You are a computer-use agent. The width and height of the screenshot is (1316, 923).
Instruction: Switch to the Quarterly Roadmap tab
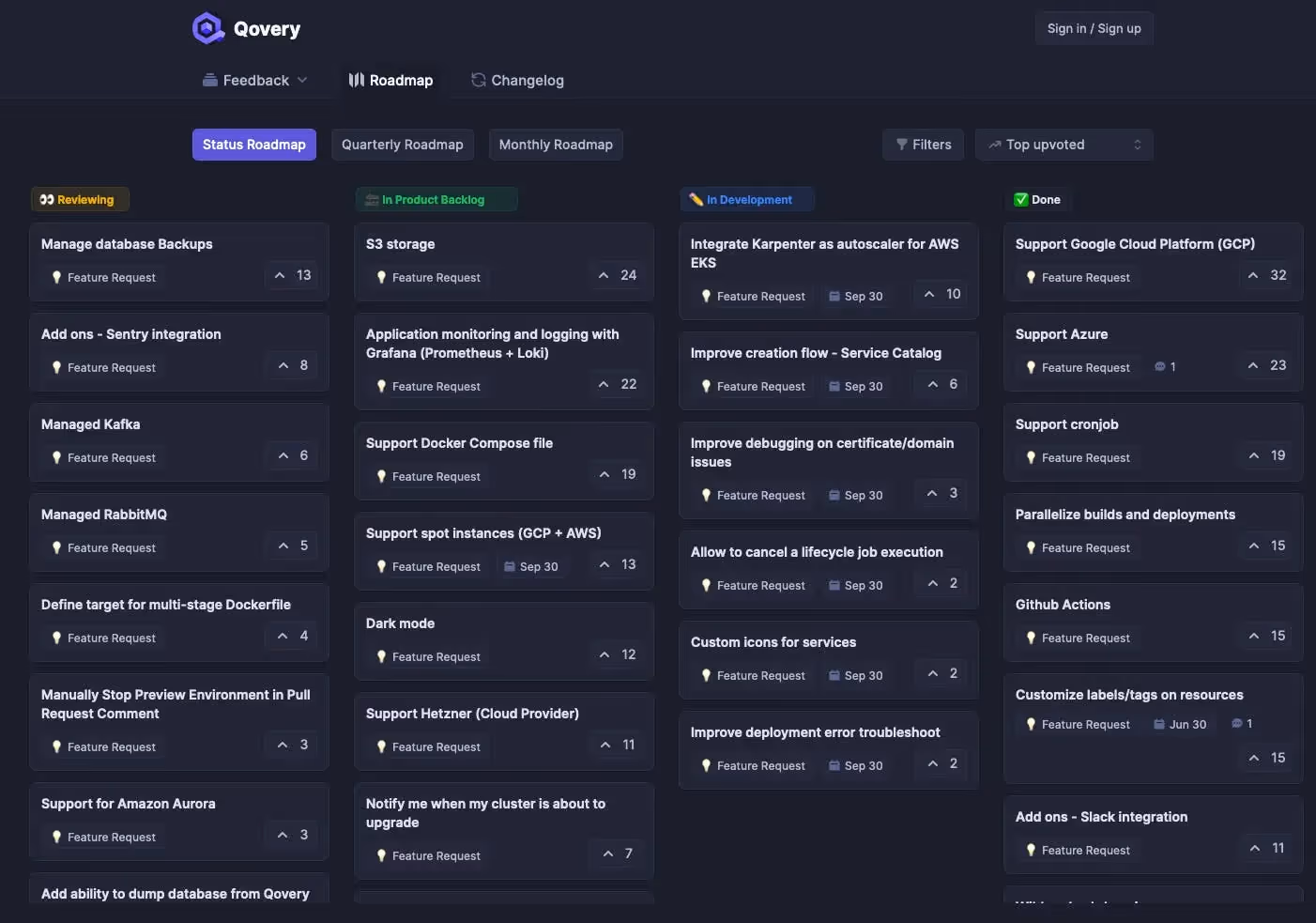[x=402, y=144]
